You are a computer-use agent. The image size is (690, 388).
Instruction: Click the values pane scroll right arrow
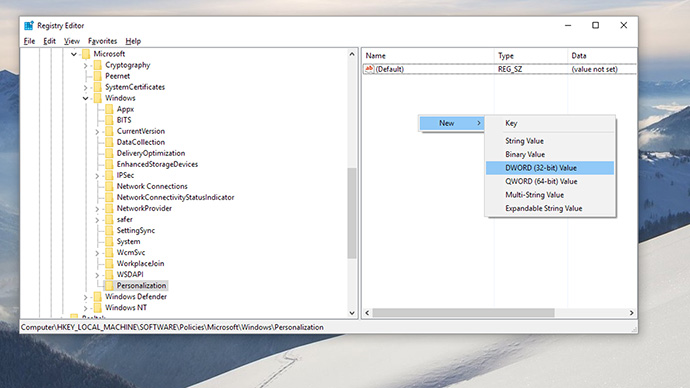631,313
